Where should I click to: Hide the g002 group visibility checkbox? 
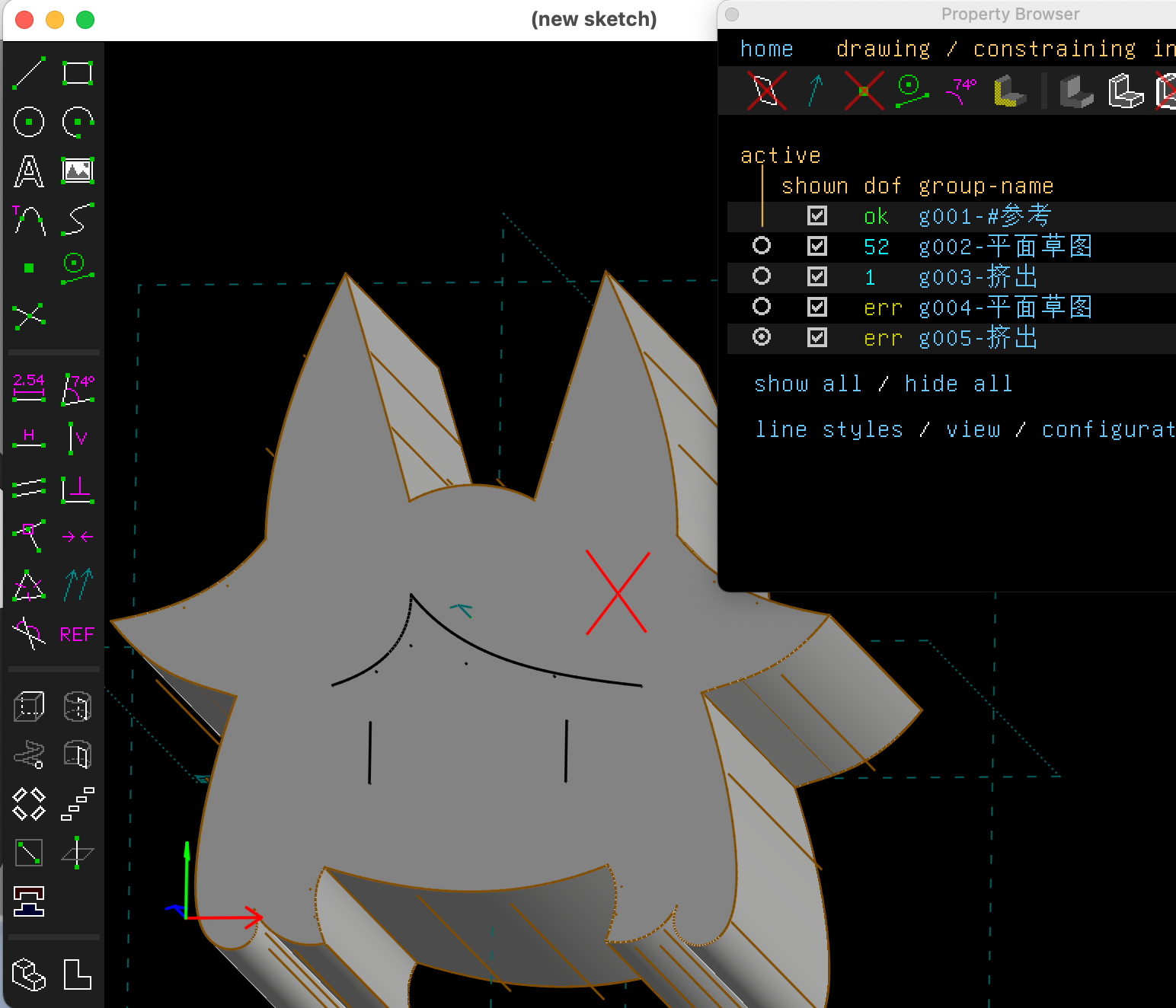coord(817,246)
